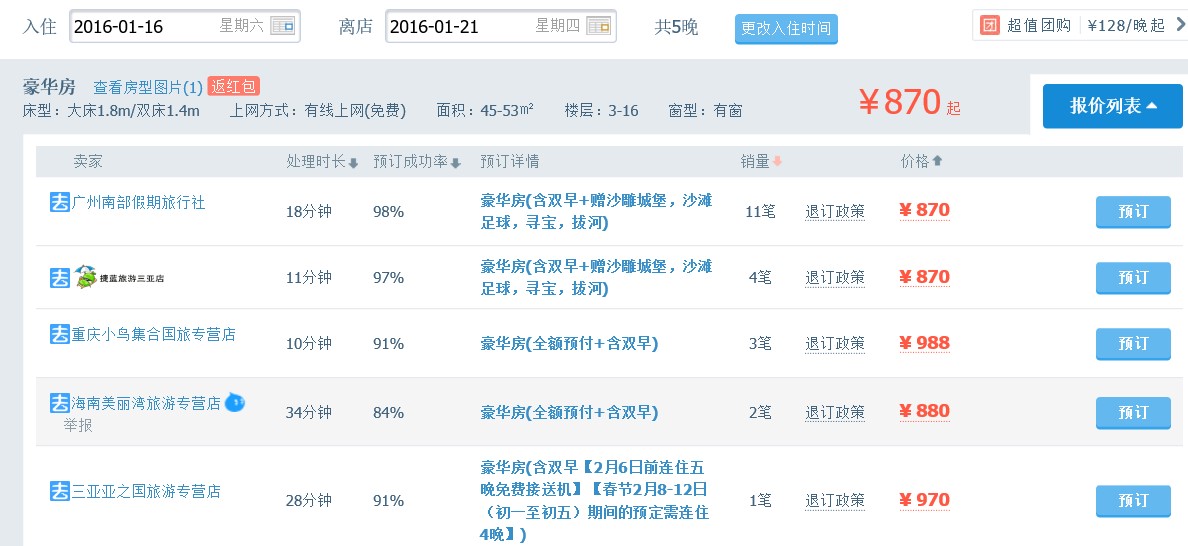The image size is (1188, 546).
Task: Sort by 处理时长 column
Action: point(322,162)
